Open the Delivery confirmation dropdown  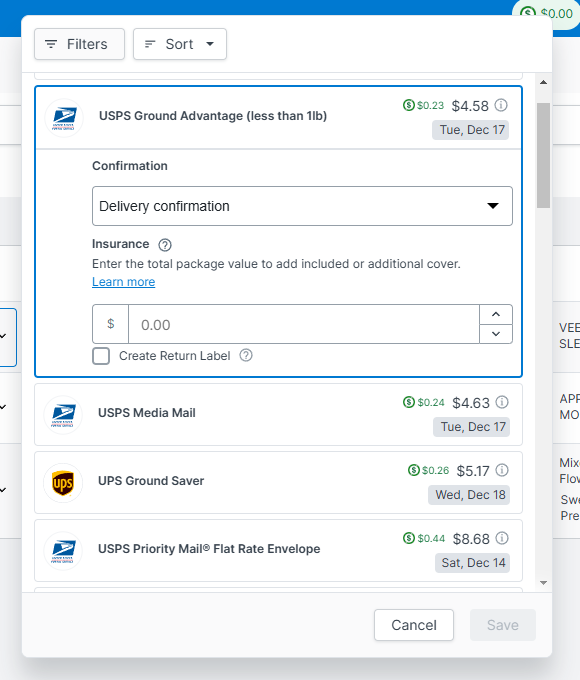[x=302, y=206]
